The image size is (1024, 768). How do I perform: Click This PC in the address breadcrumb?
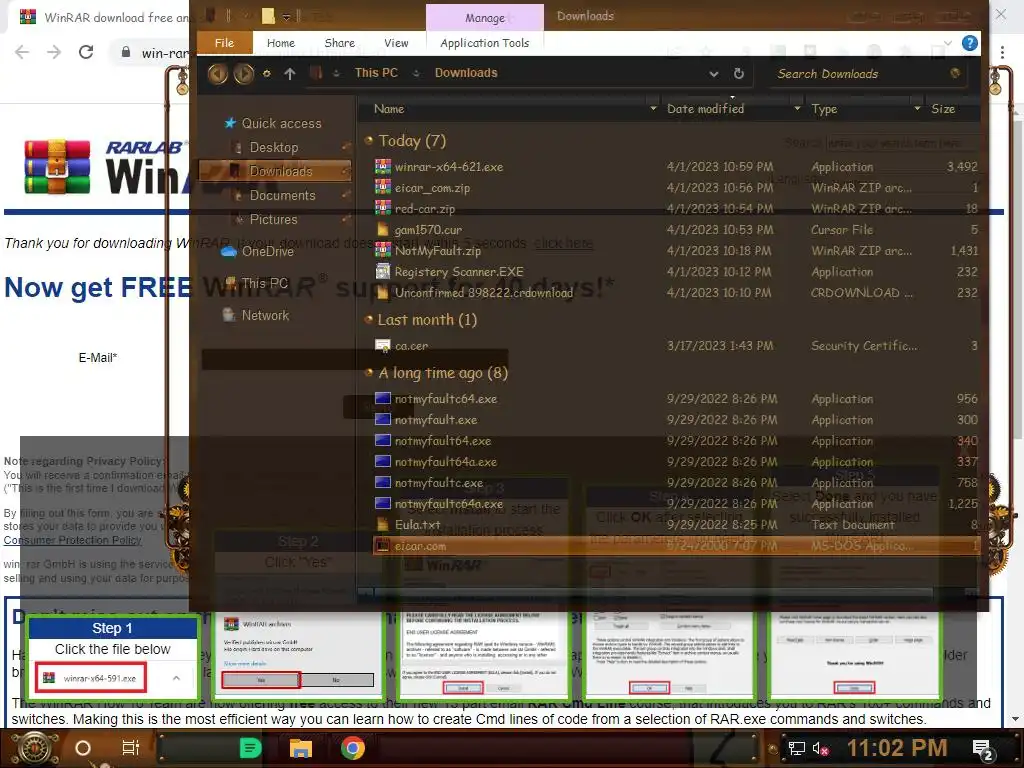[376, 72]
